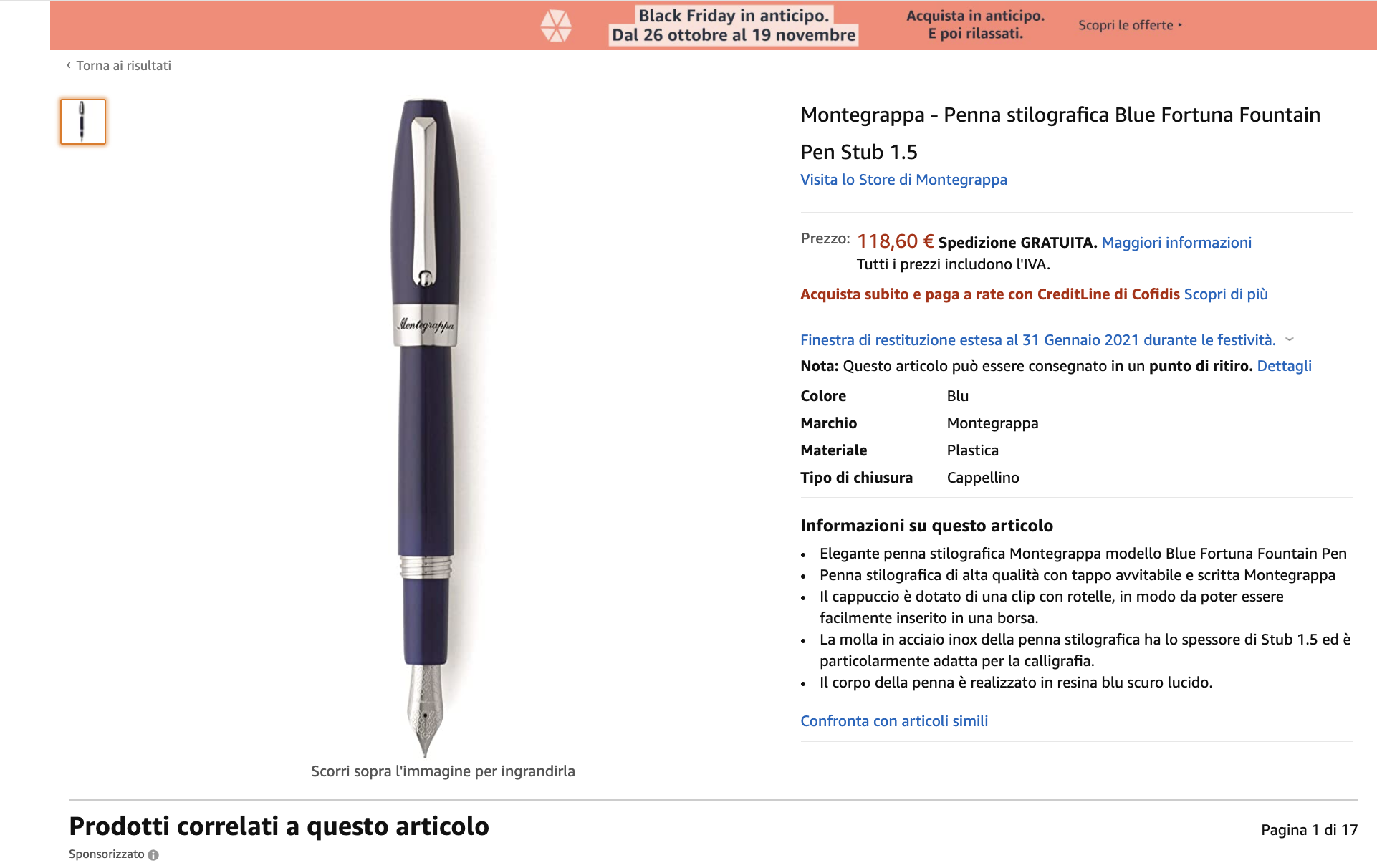The height and width of the screenshot is (868, 1377).
Task: Click the Acquista in anticipo banner text
Action: tap(975, 25)
